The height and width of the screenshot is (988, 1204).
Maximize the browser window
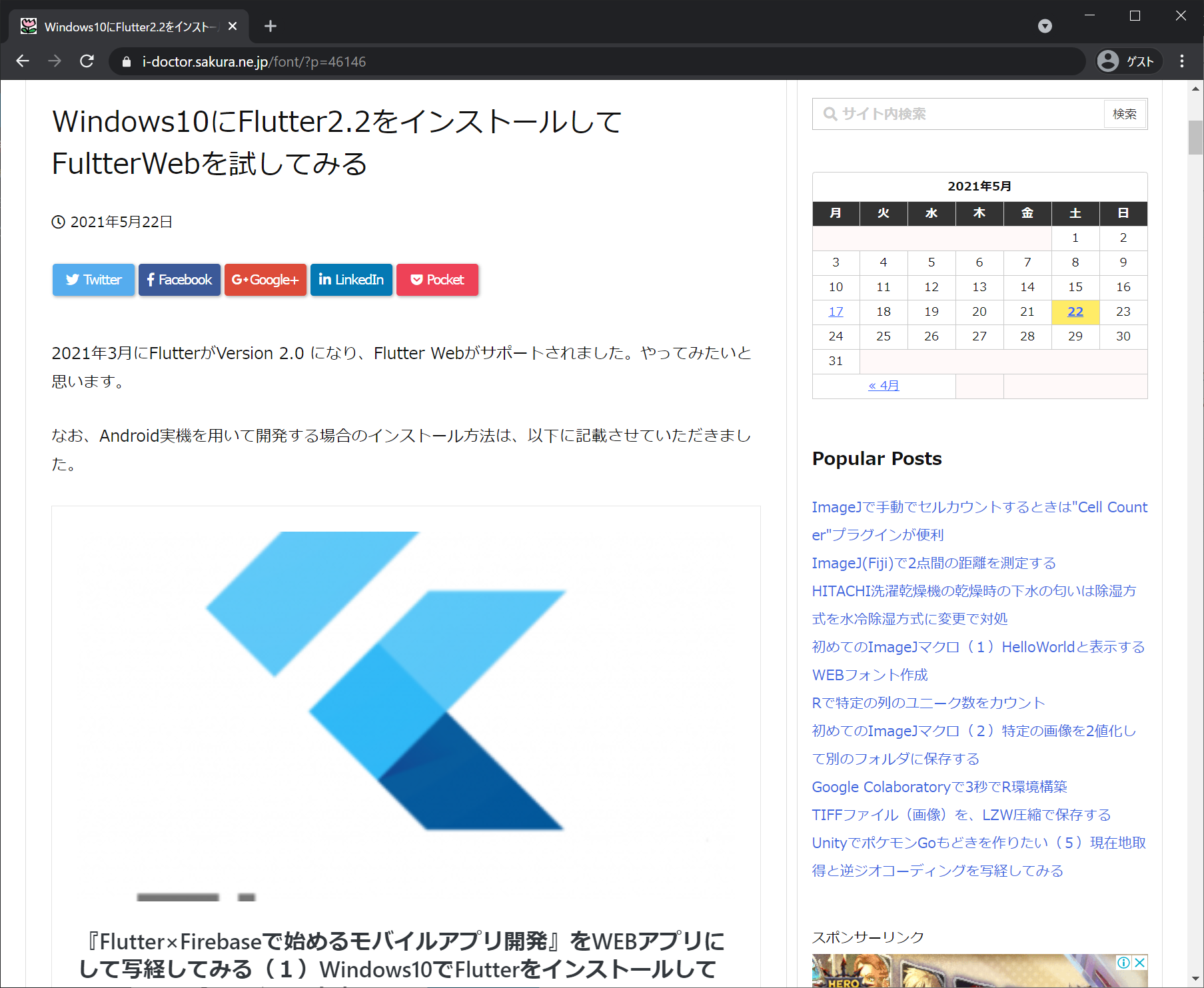(1135, 15)
